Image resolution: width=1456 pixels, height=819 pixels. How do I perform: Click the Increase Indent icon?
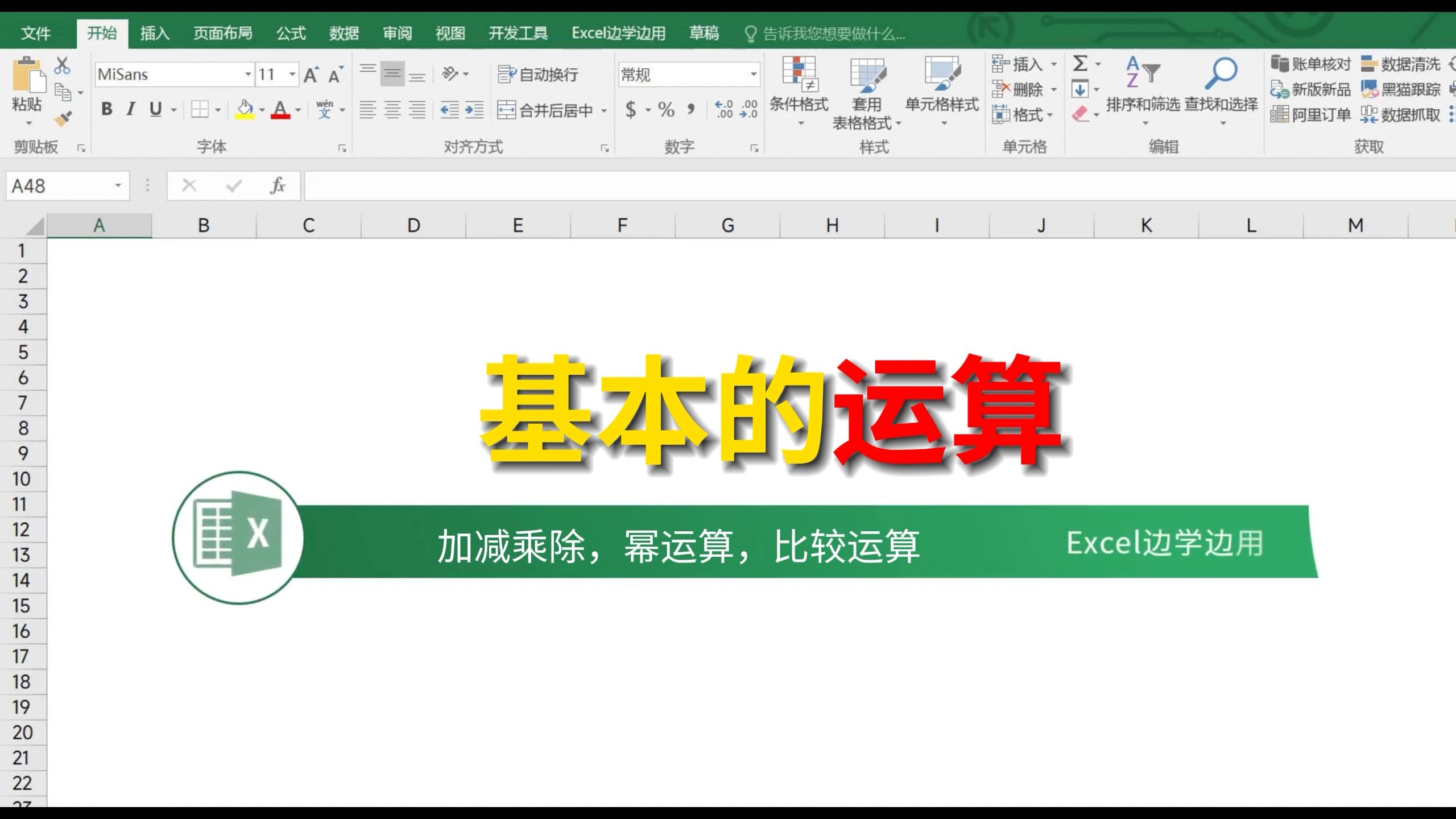(474, 109)
